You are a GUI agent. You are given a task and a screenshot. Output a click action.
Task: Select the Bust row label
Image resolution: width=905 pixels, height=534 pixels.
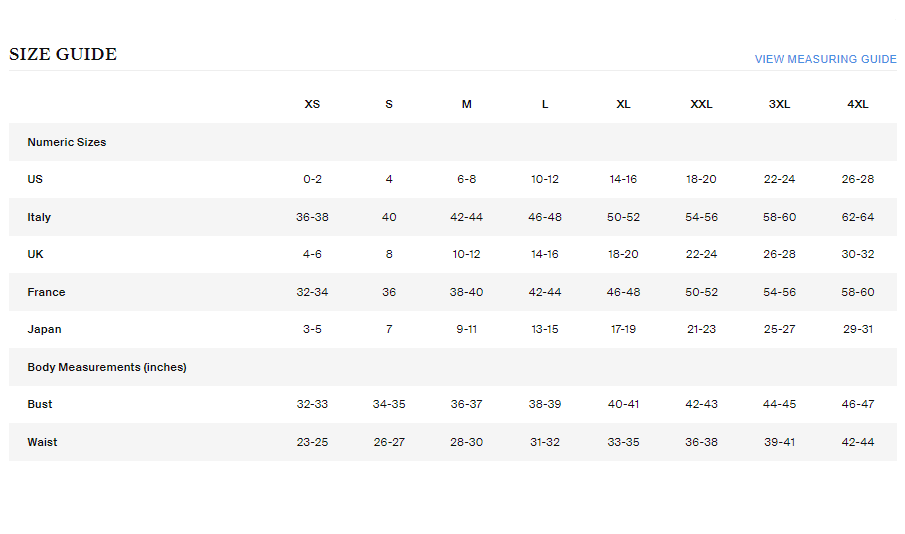[x=40, y=404]
